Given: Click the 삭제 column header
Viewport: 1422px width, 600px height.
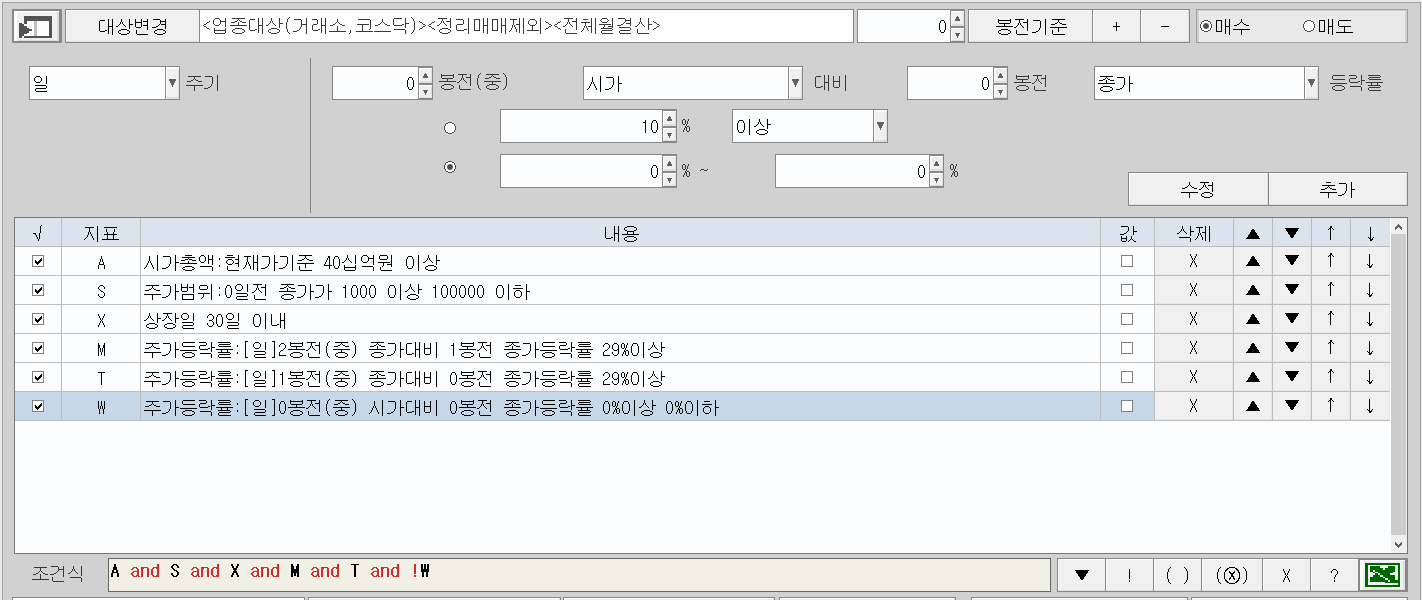Looking at the screenshot, I should point(1193,233).
